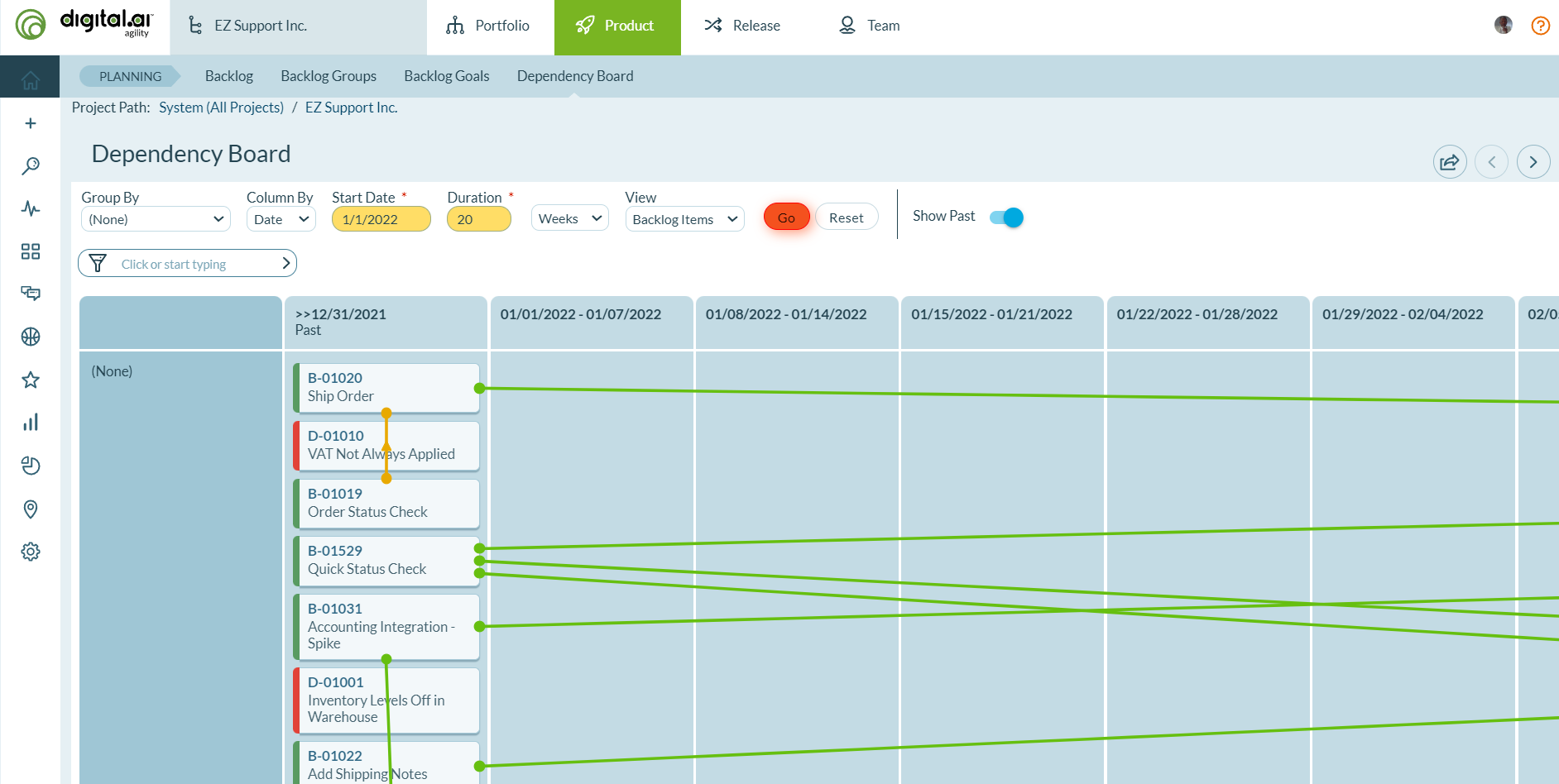Image resolution: width=1559 pixels, height=784 pixels.
Task: Open EZ Support Inc. breadcrumb link
Action: (352, 108)
